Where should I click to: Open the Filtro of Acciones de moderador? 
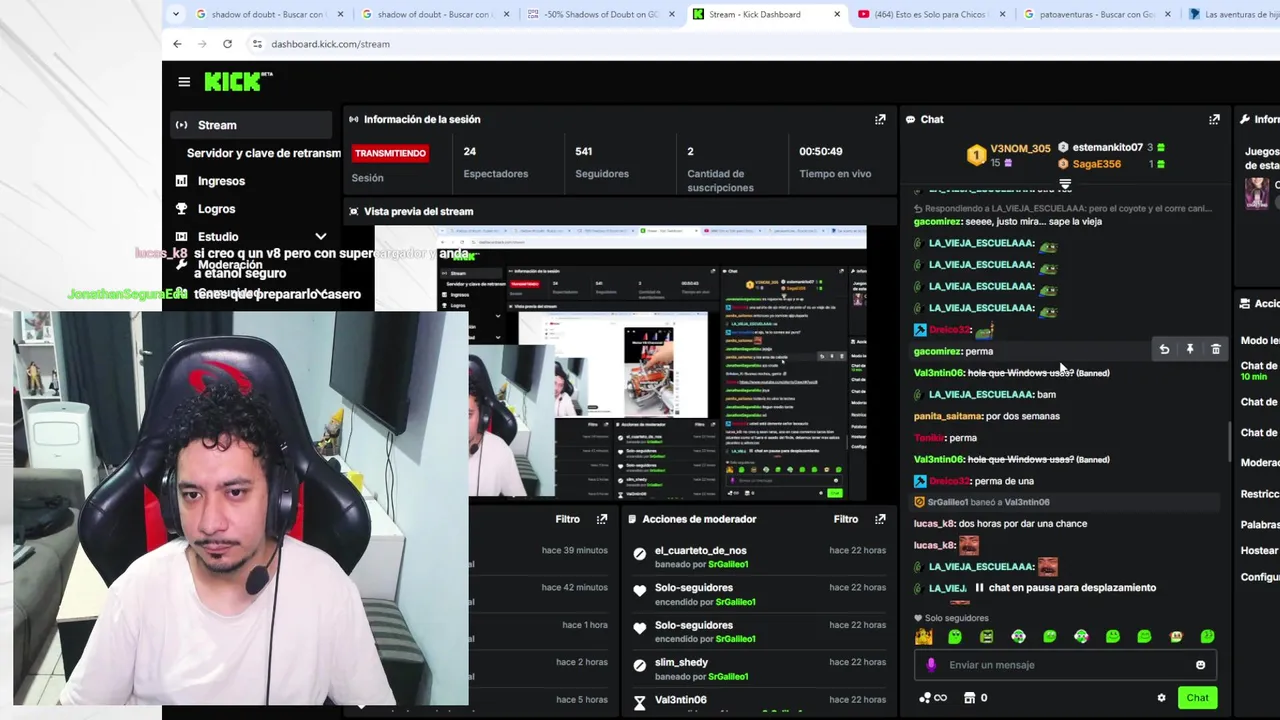pos(845,519)
